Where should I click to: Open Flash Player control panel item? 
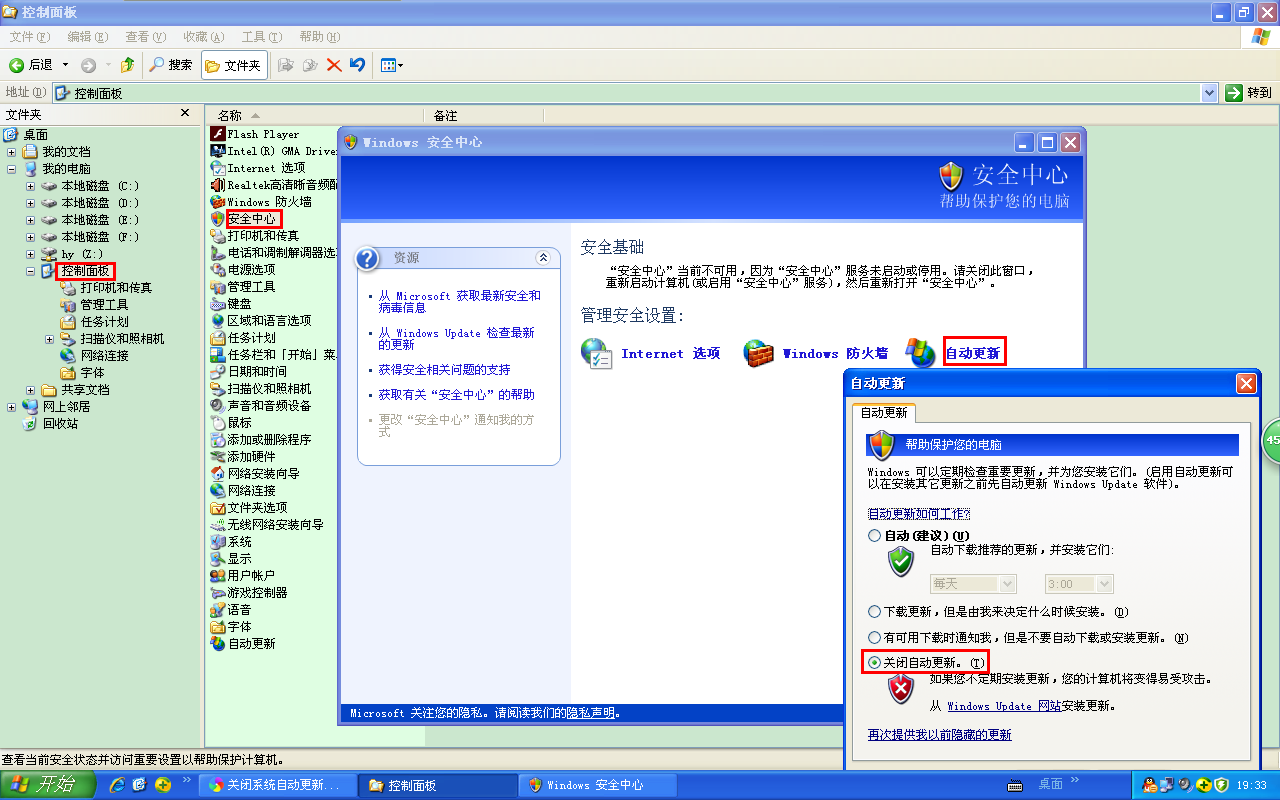pyautogui.click(x=262, y=134)
